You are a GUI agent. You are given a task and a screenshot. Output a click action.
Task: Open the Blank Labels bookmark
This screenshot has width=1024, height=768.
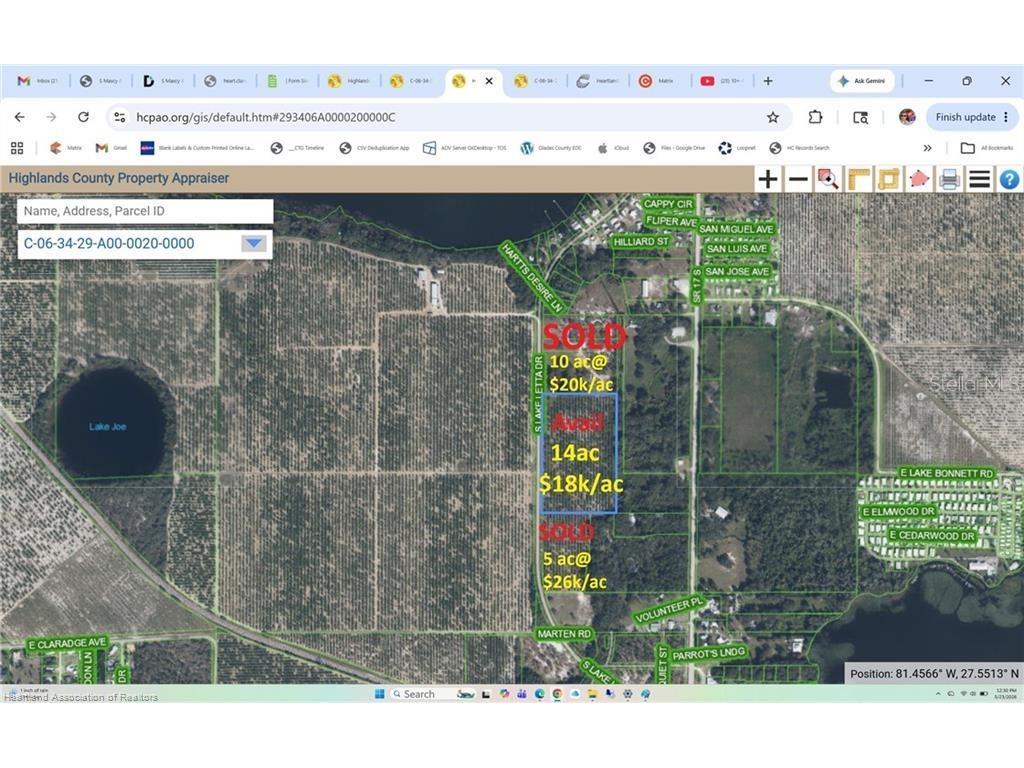[198, 148]
